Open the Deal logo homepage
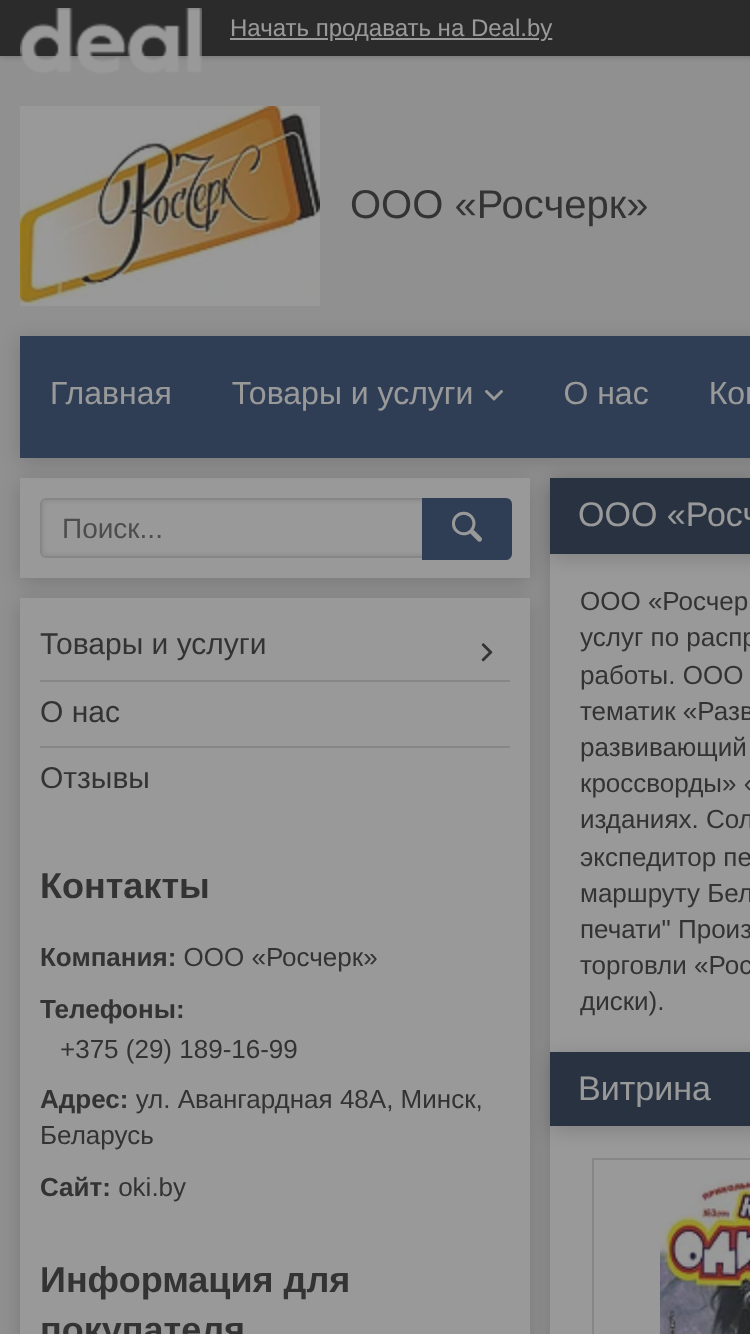The image size is (750, 1334). click(111, 39)
